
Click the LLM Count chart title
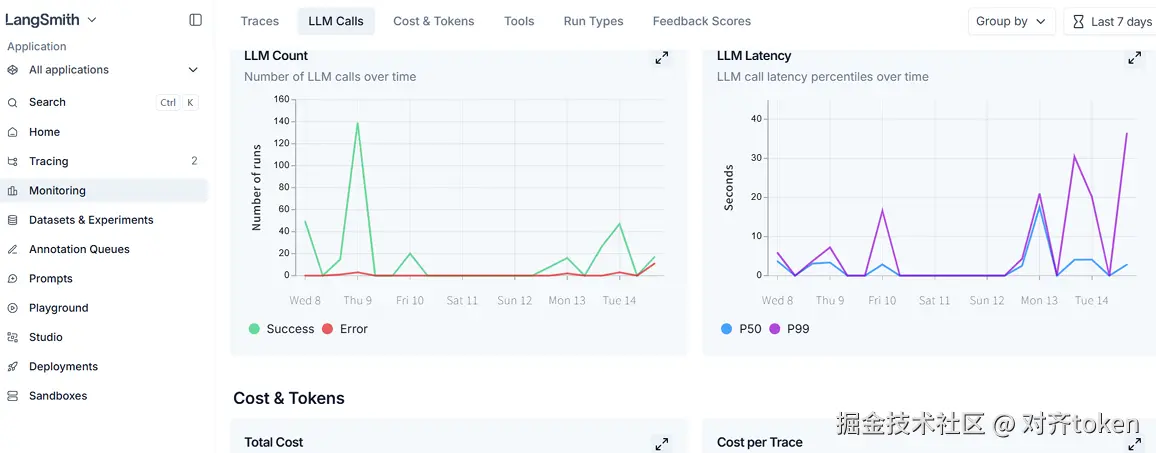pyautogui.click(x=276, y=55)
